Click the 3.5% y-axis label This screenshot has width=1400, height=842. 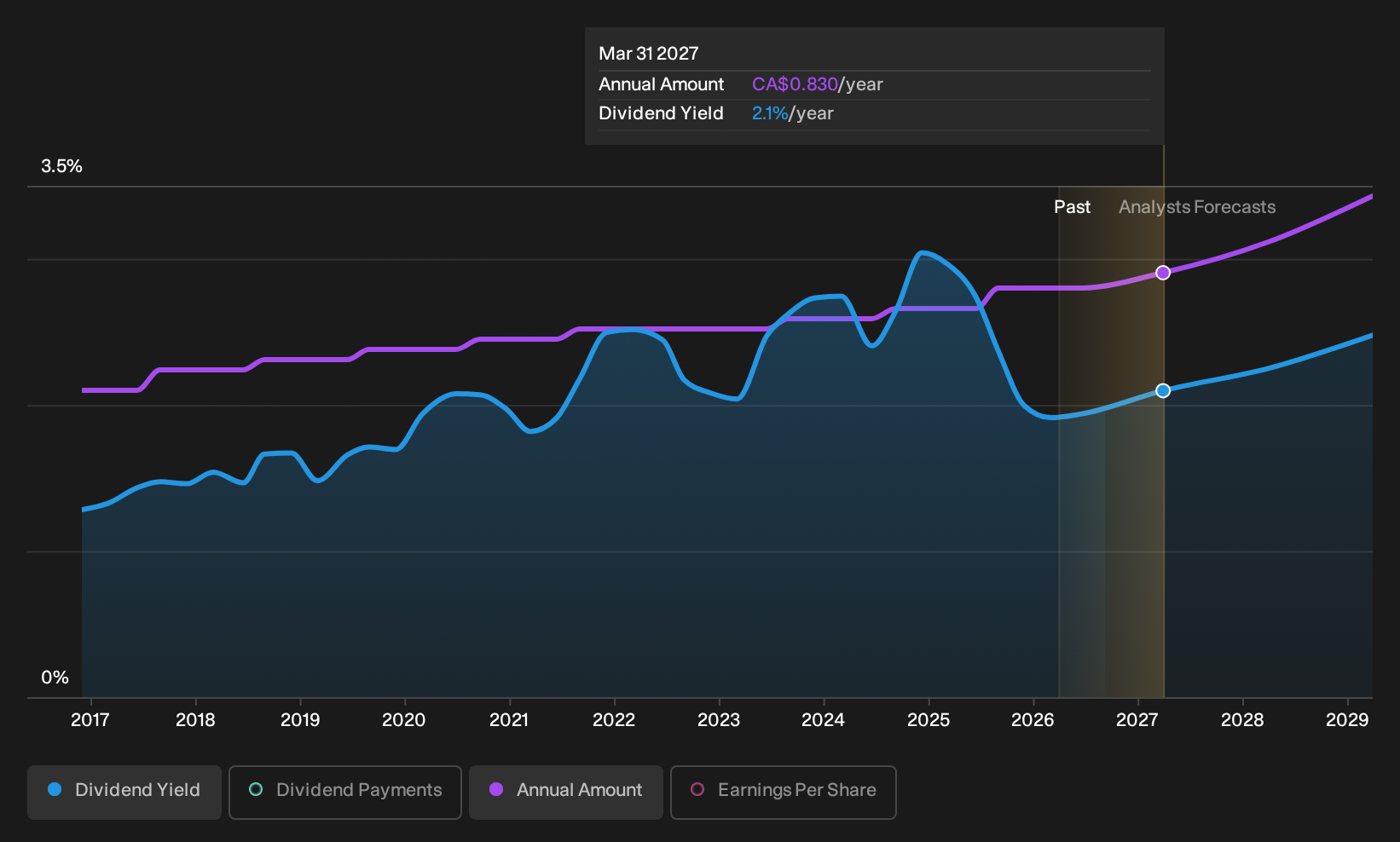pyautogui.click(x=61, y=166)
